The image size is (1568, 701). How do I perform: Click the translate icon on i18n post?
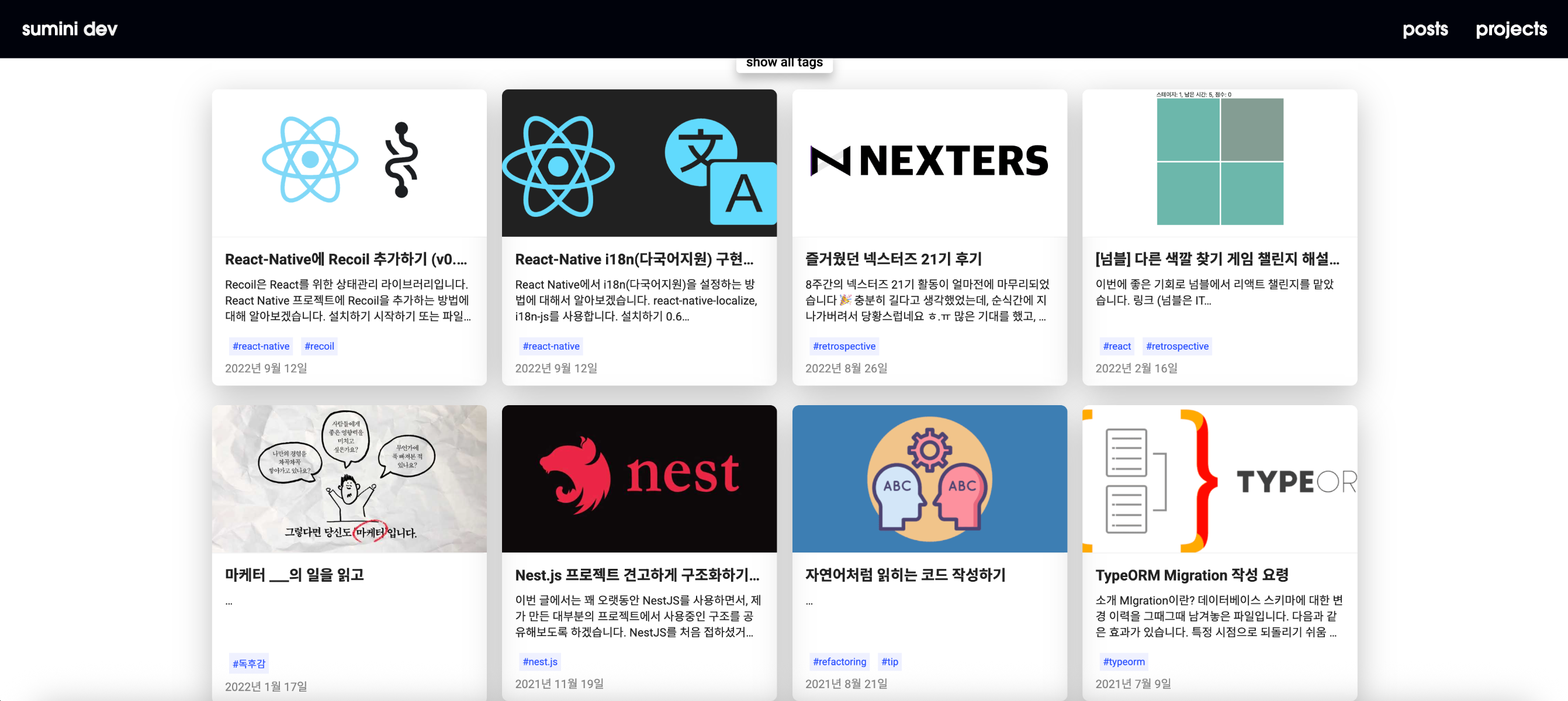[720, 172]
